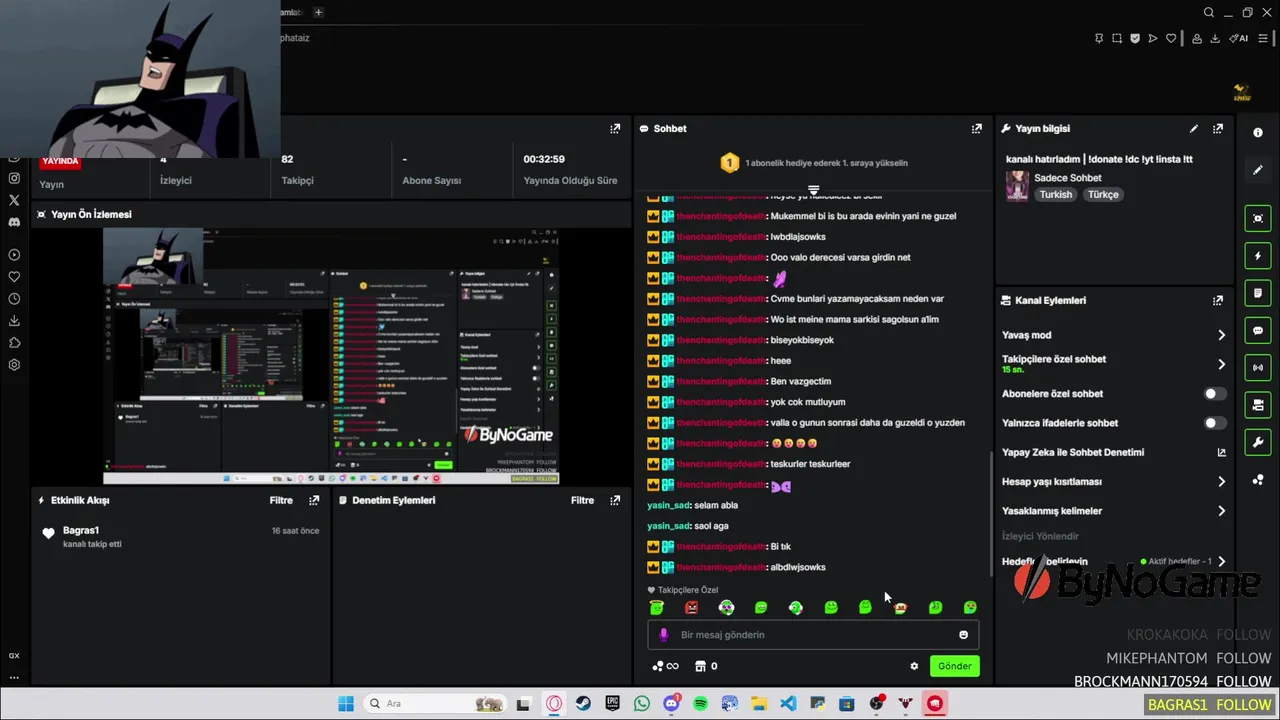Click the pencil icon in the right toolbar
Image resolution: width=1280 pixels, height=720 pixels.
click(1258, 170)
